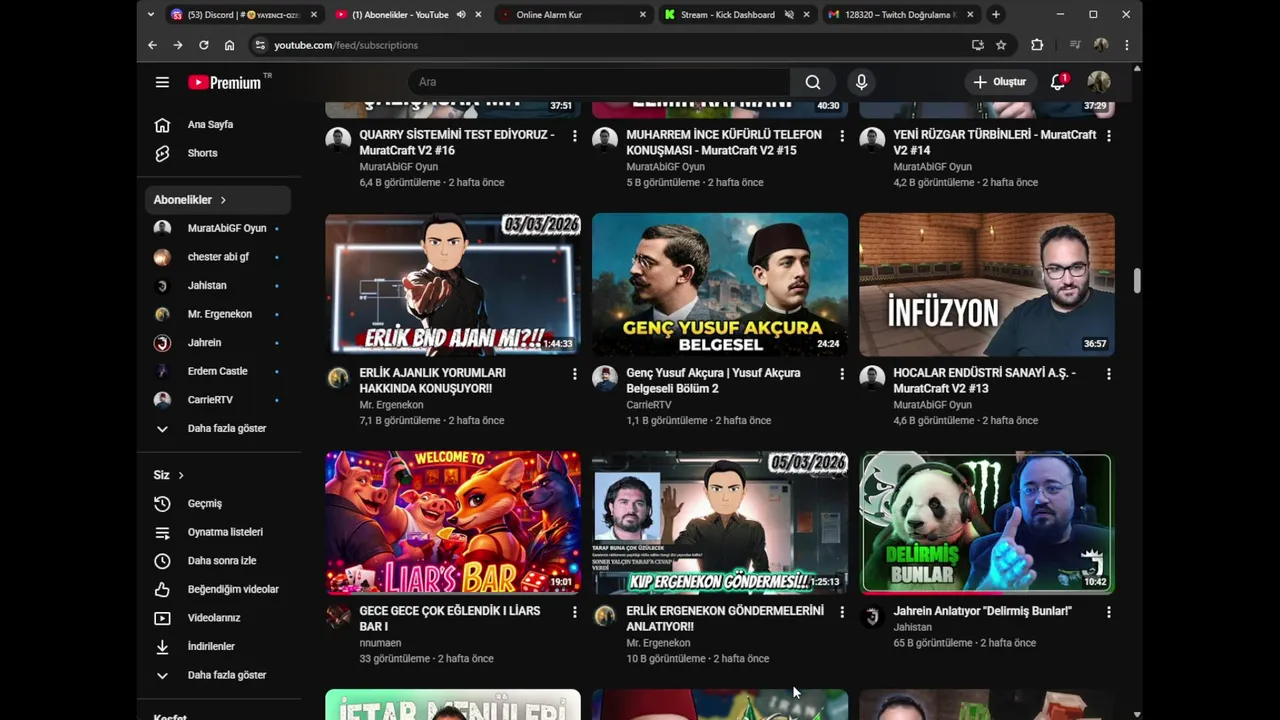Open the notifications bell
Image resolution: width=1280 pixels, height=720 pixels.
(x=1058, y=82)
